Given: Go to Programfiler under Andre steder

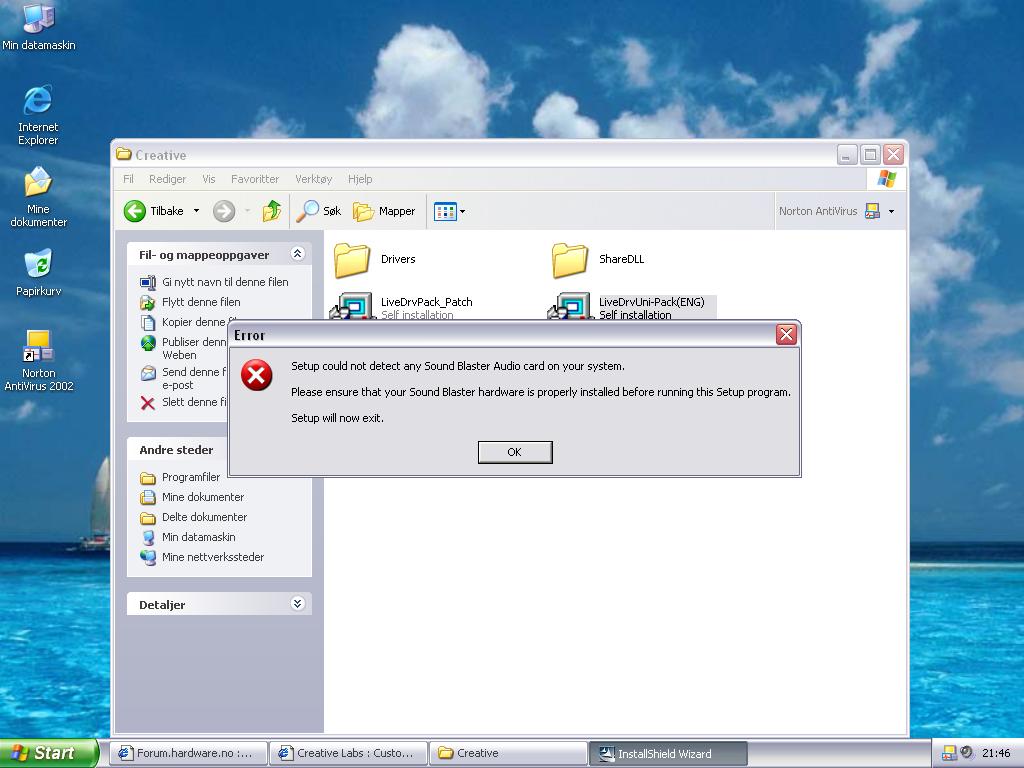Looking at the screenshot, I should coord(180,477).
